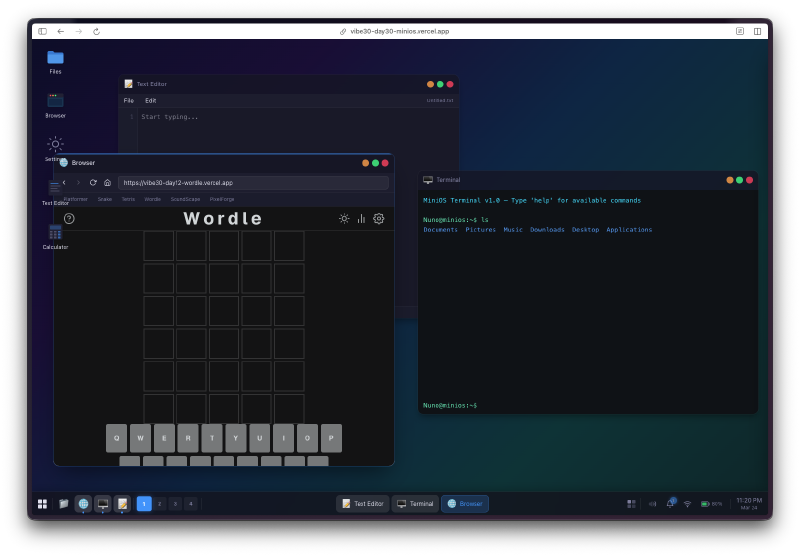
Task: Go forward in MiniOS Browser window
Action: [x=78, y=183]
